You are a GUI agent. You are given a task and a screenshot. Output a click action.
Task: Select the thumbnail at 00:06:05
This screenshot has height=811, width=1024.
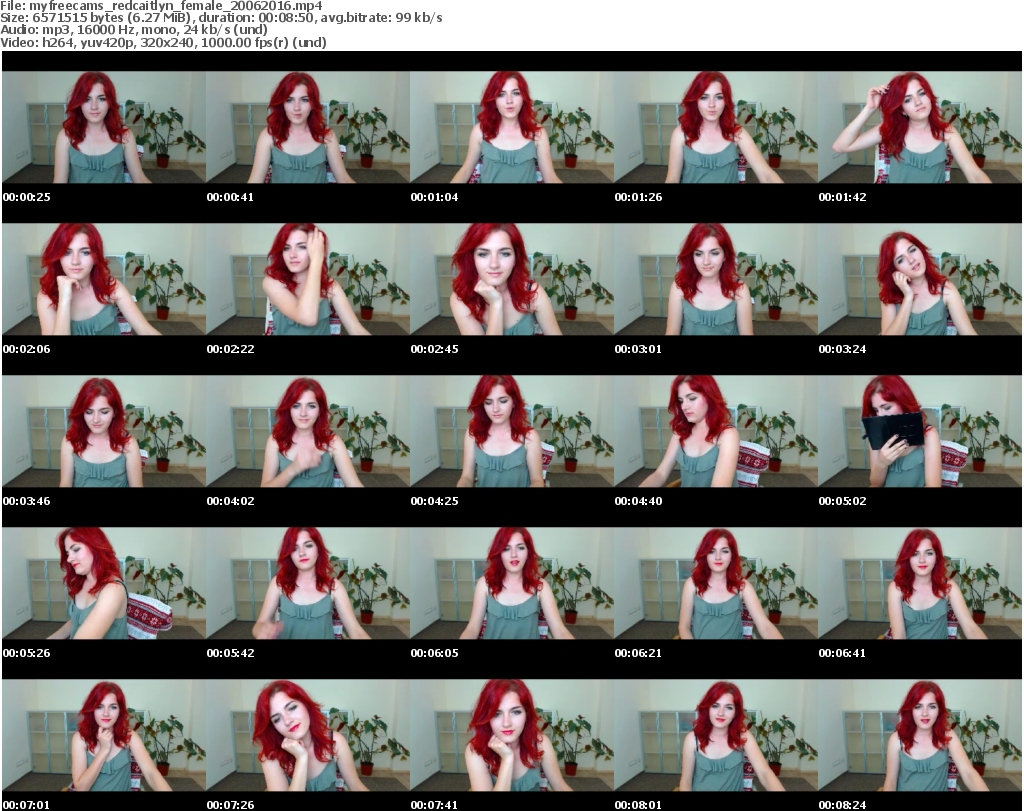pyautogui.click(x=511, y=583)
